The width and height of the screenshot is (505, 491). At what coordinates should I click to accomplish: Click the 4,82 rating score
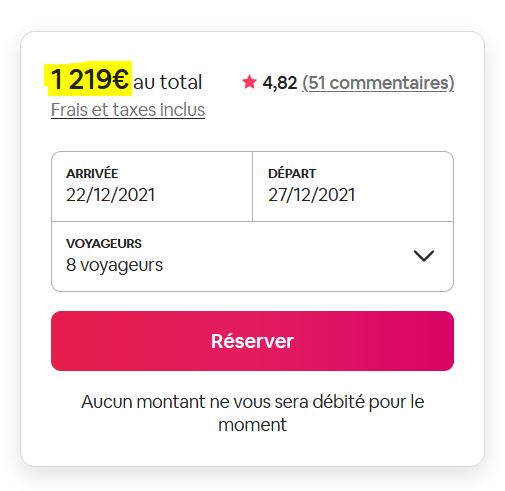(280, 83)
